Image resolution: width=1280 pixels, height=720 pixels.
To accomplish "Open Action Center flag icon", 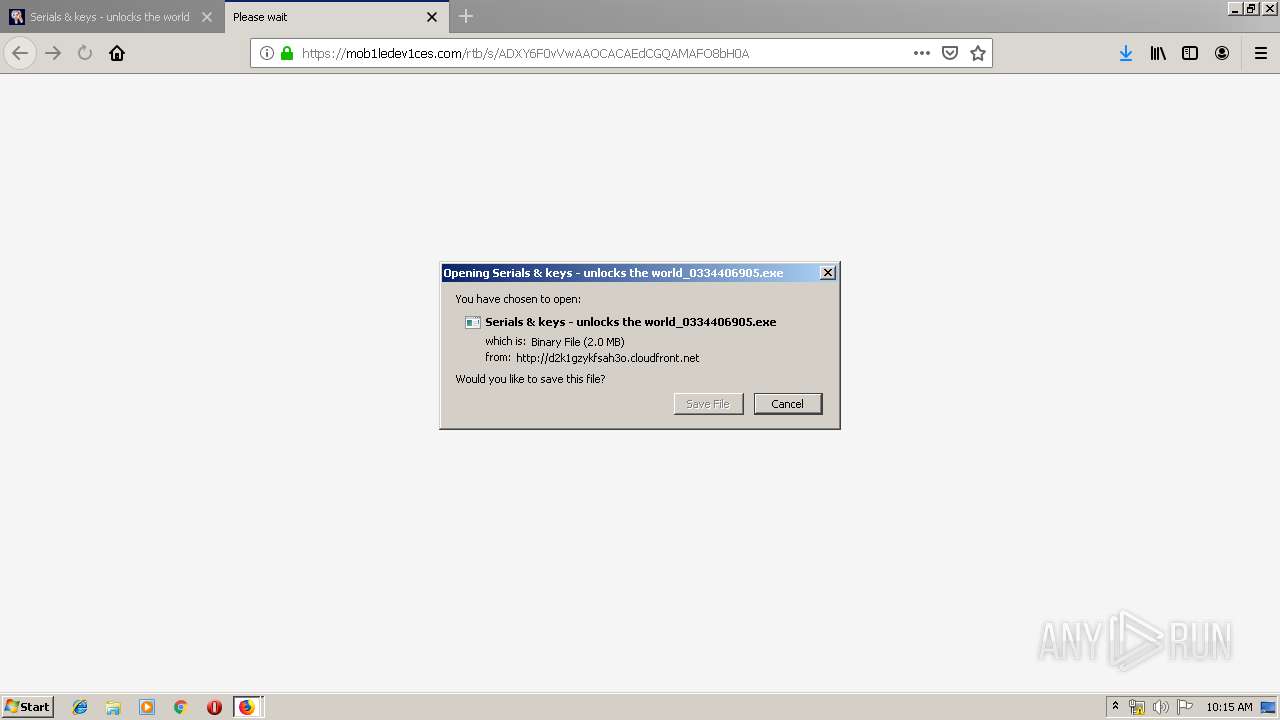I will pos(1184,707).
